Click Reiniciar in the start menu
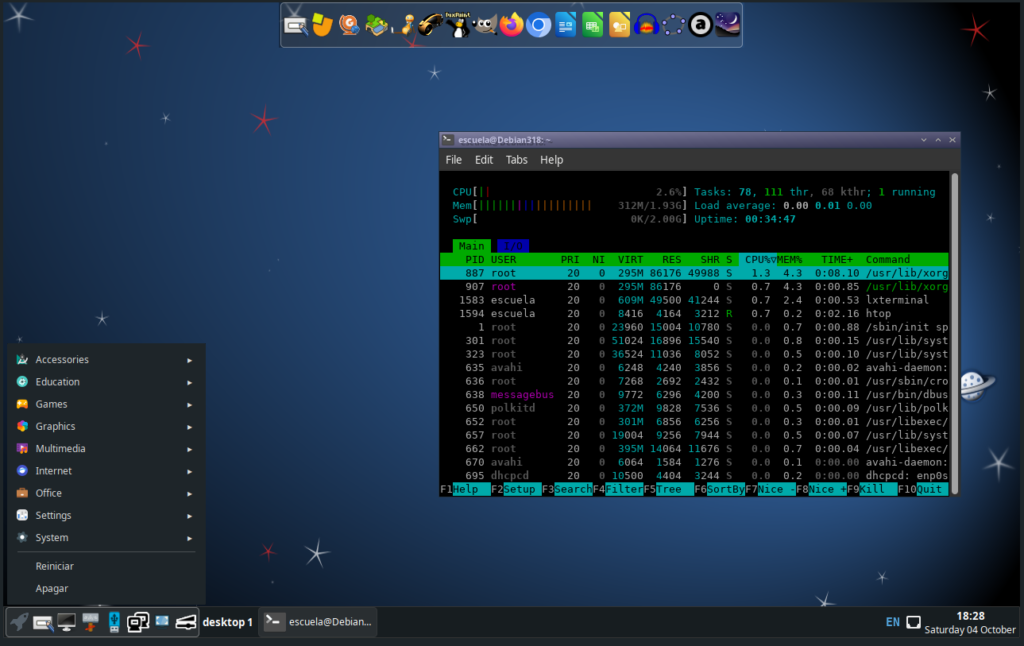The height and width of the screenshot is (646, 1024). pyautogui.click(x=55, y=566)
